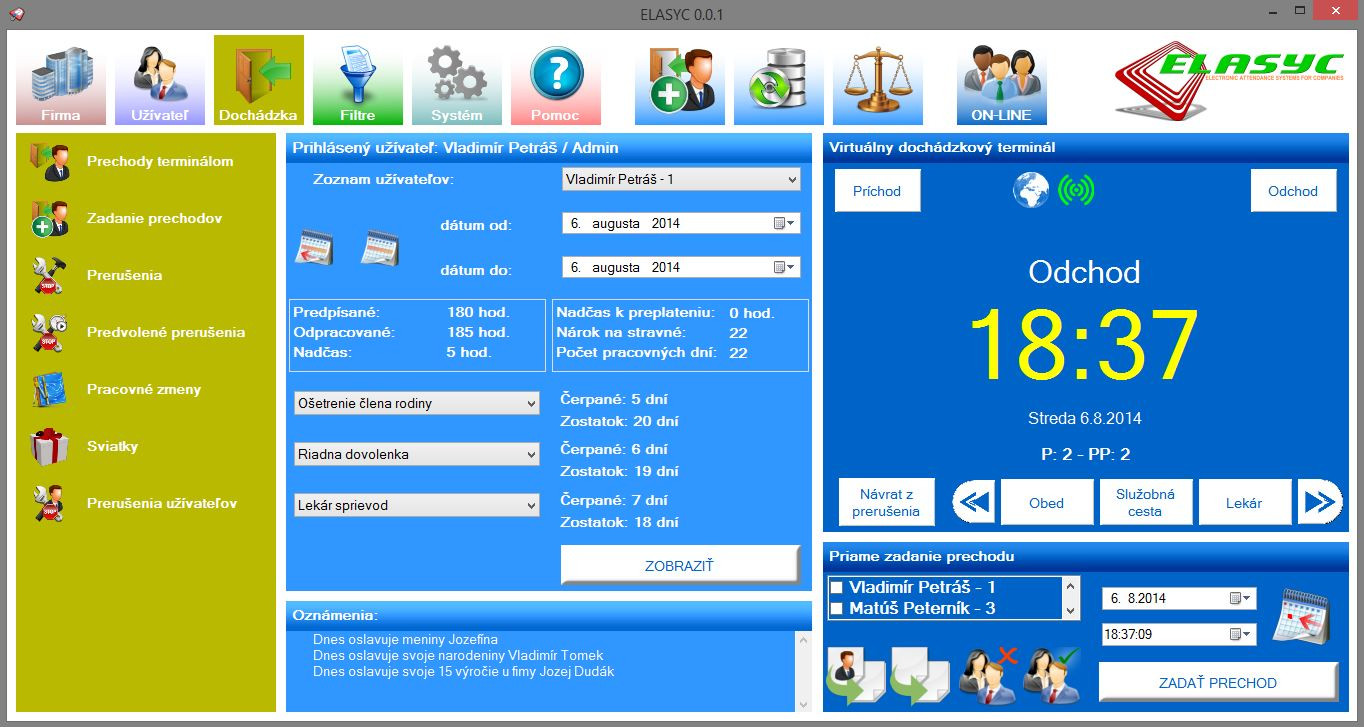Expand the Riadna dovolenka dropdown

click(x=417, y=455)
